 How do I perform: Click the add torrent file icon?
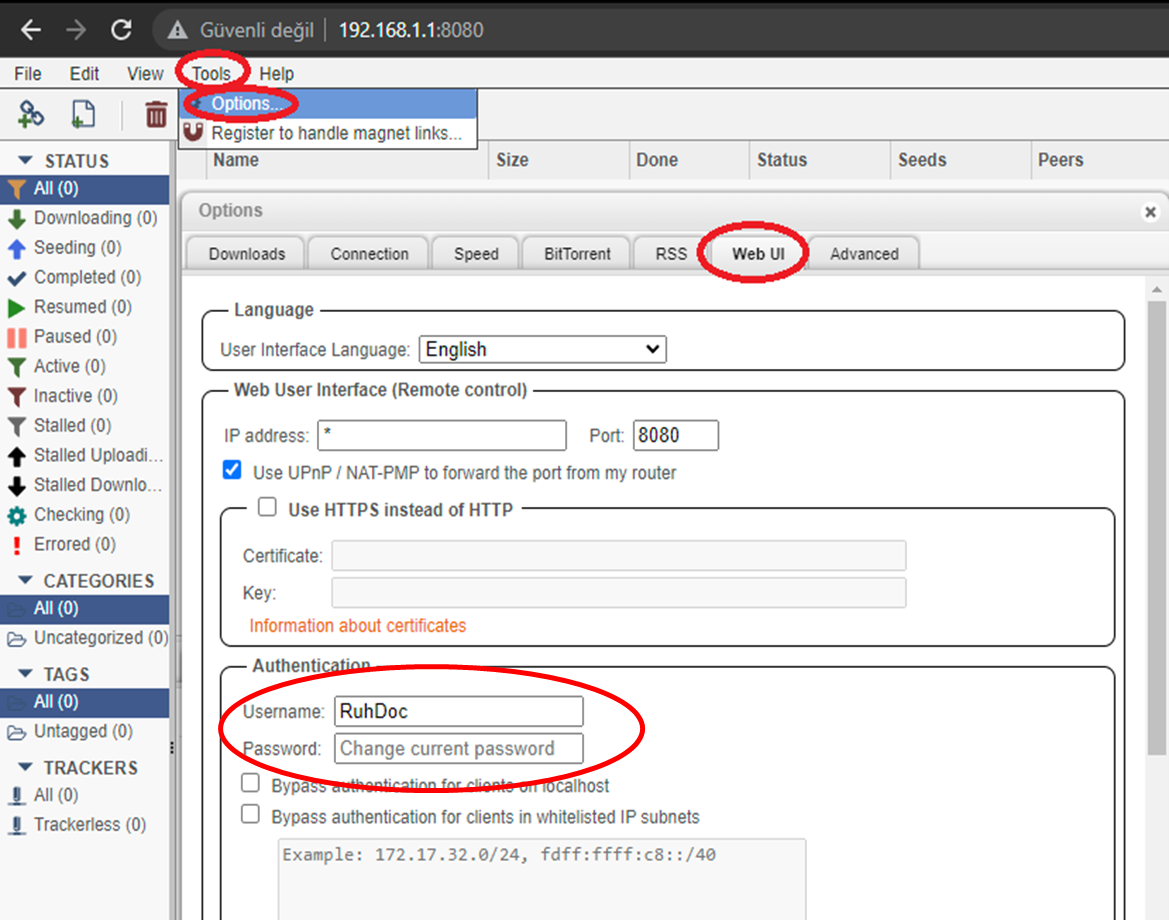coord(84,114)
